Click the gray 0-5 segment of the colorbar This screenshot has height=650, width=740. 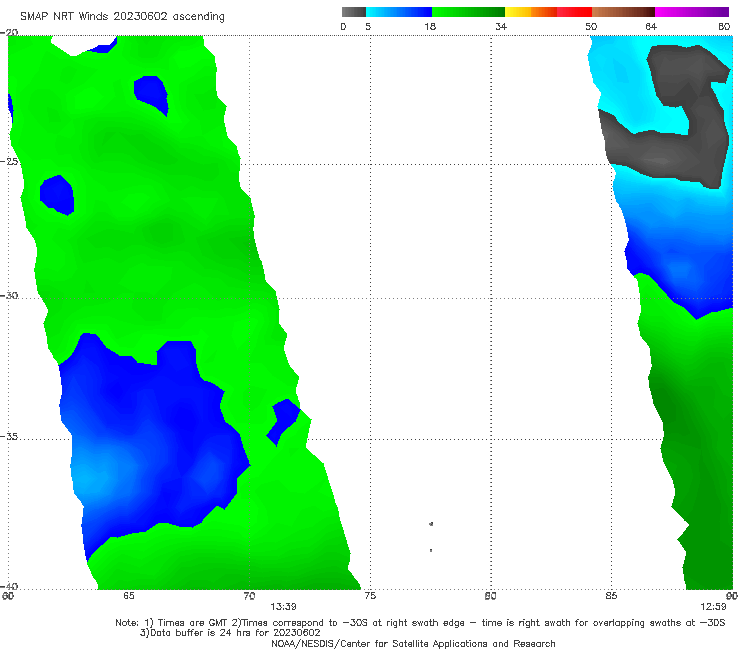pyautogui.click(x=354, y=12)
